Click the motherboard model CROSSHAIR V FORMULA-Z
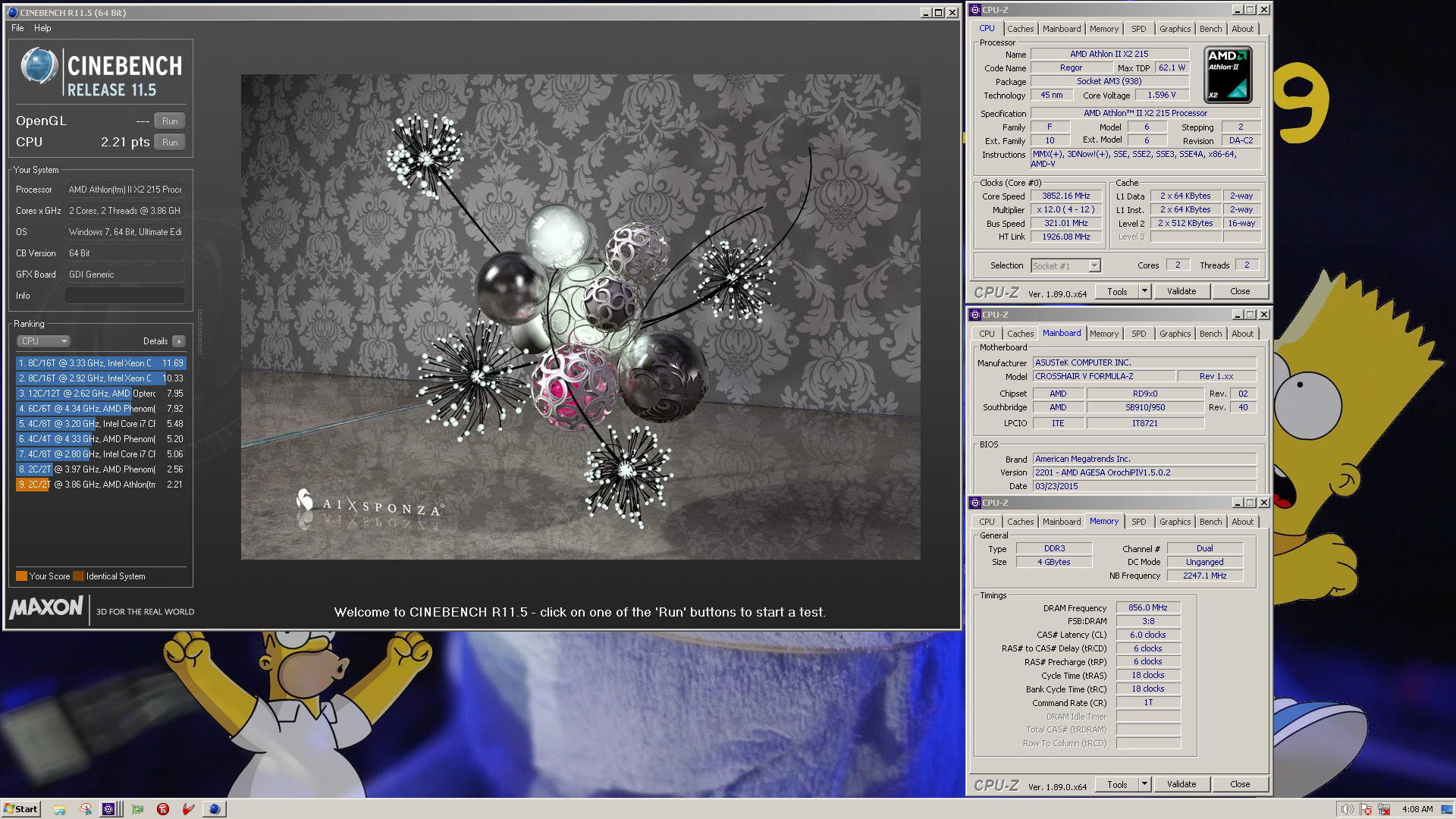 point(1103,377)
